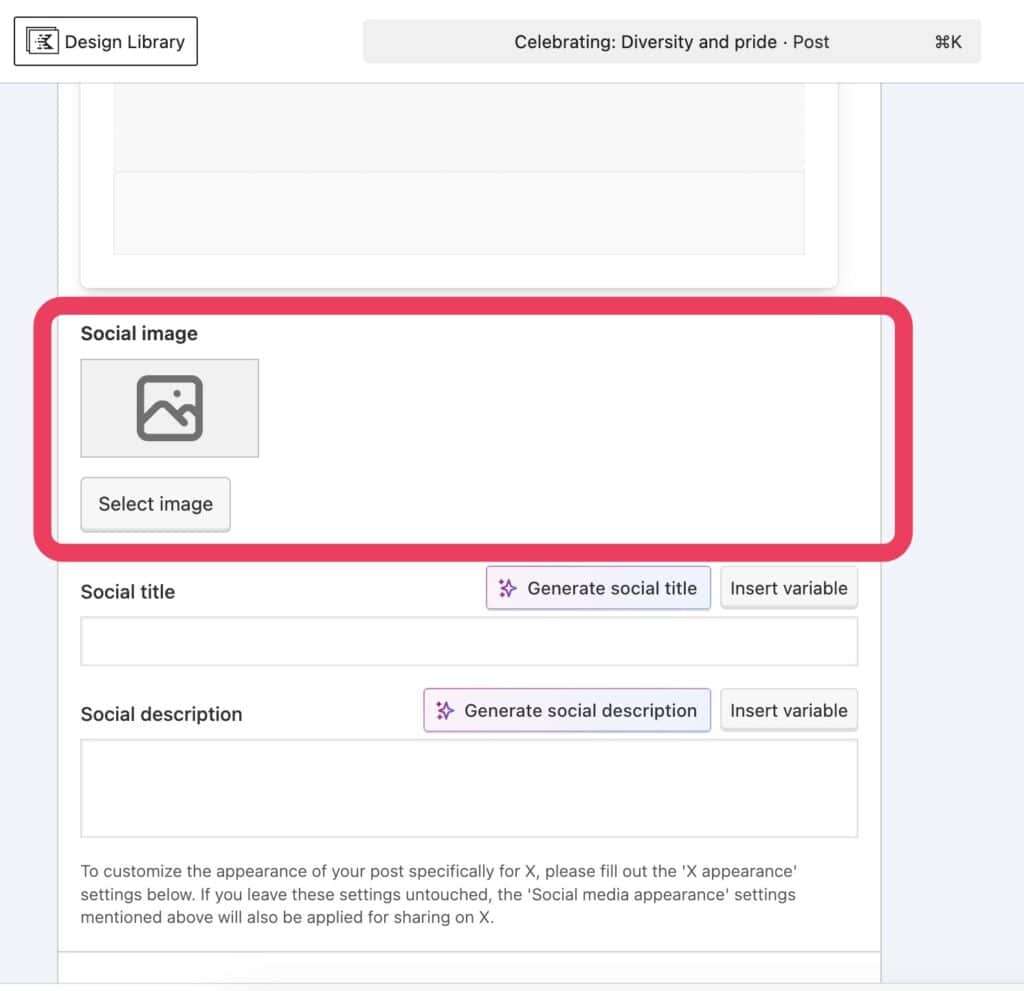Viewport: 1024px width, 991px height.
Task: Click the ⌘K shortcut hint in the top bar
Action: (947, 42)
